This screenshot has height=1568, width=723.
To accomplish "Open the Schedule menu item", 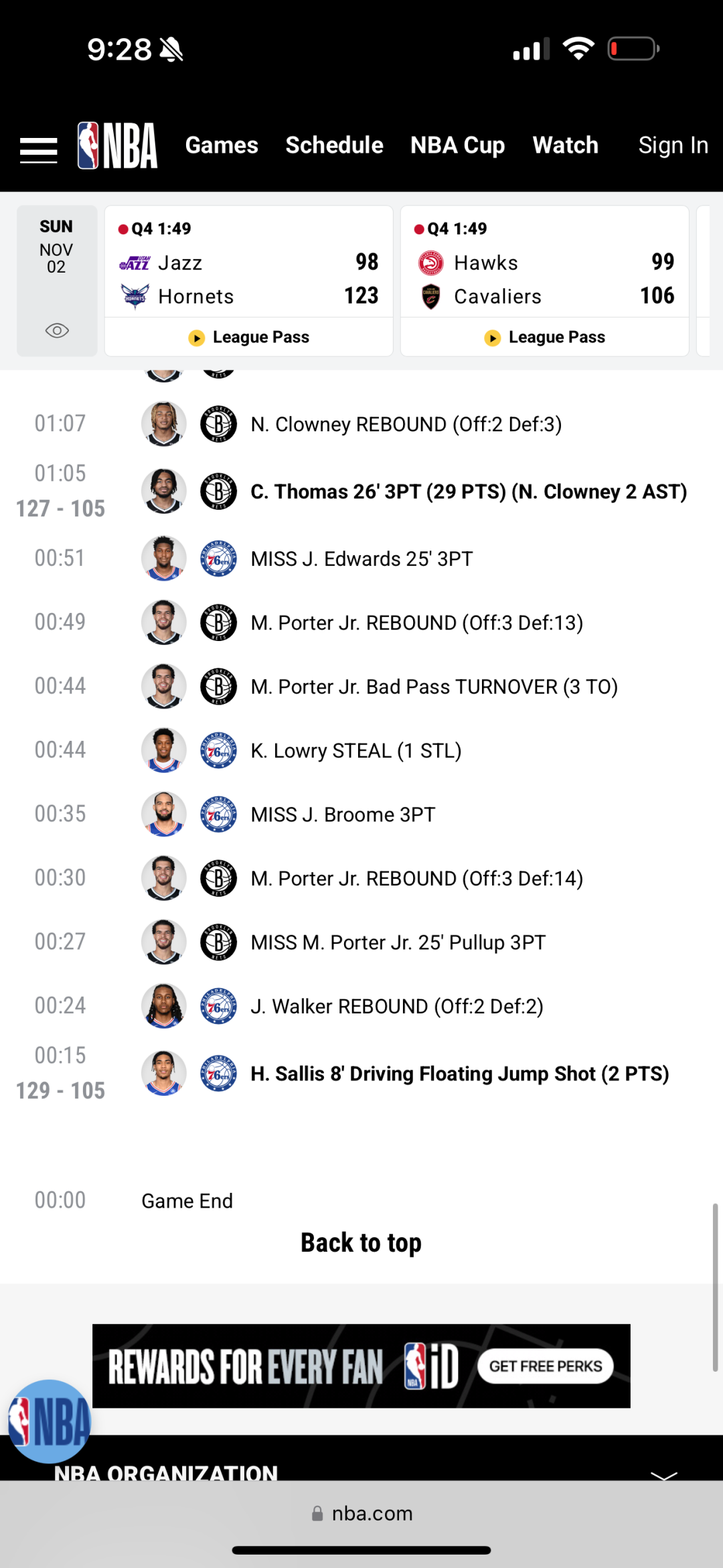I will 334,145.
